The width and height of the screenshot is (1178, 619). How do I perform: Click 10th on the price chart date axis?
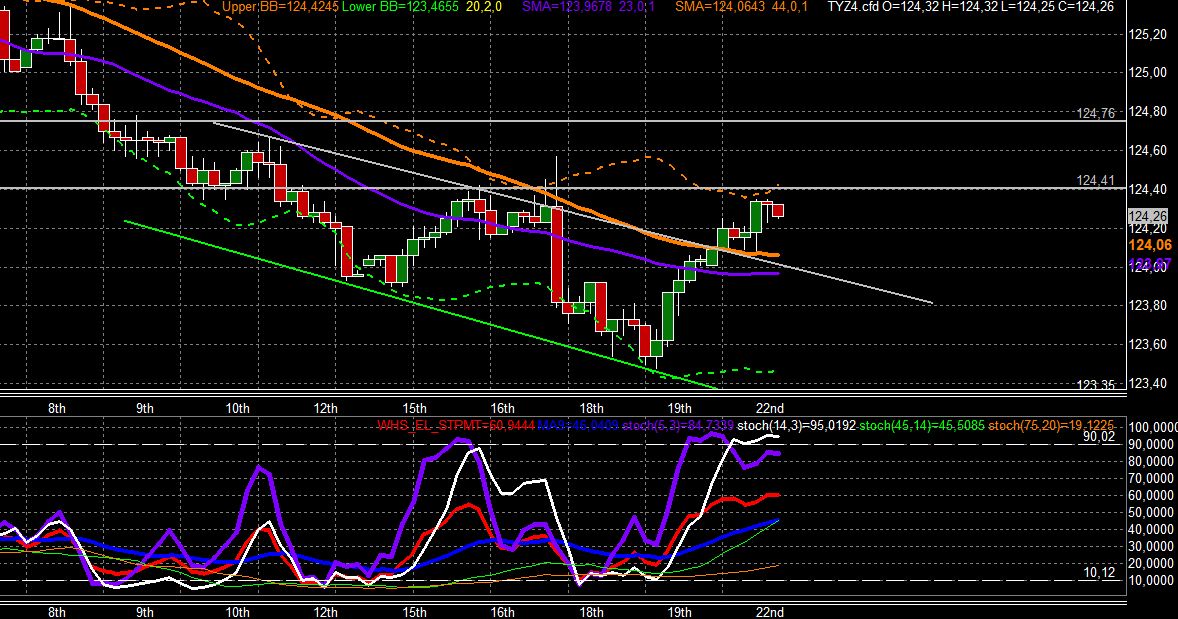[x=237, y=409]
